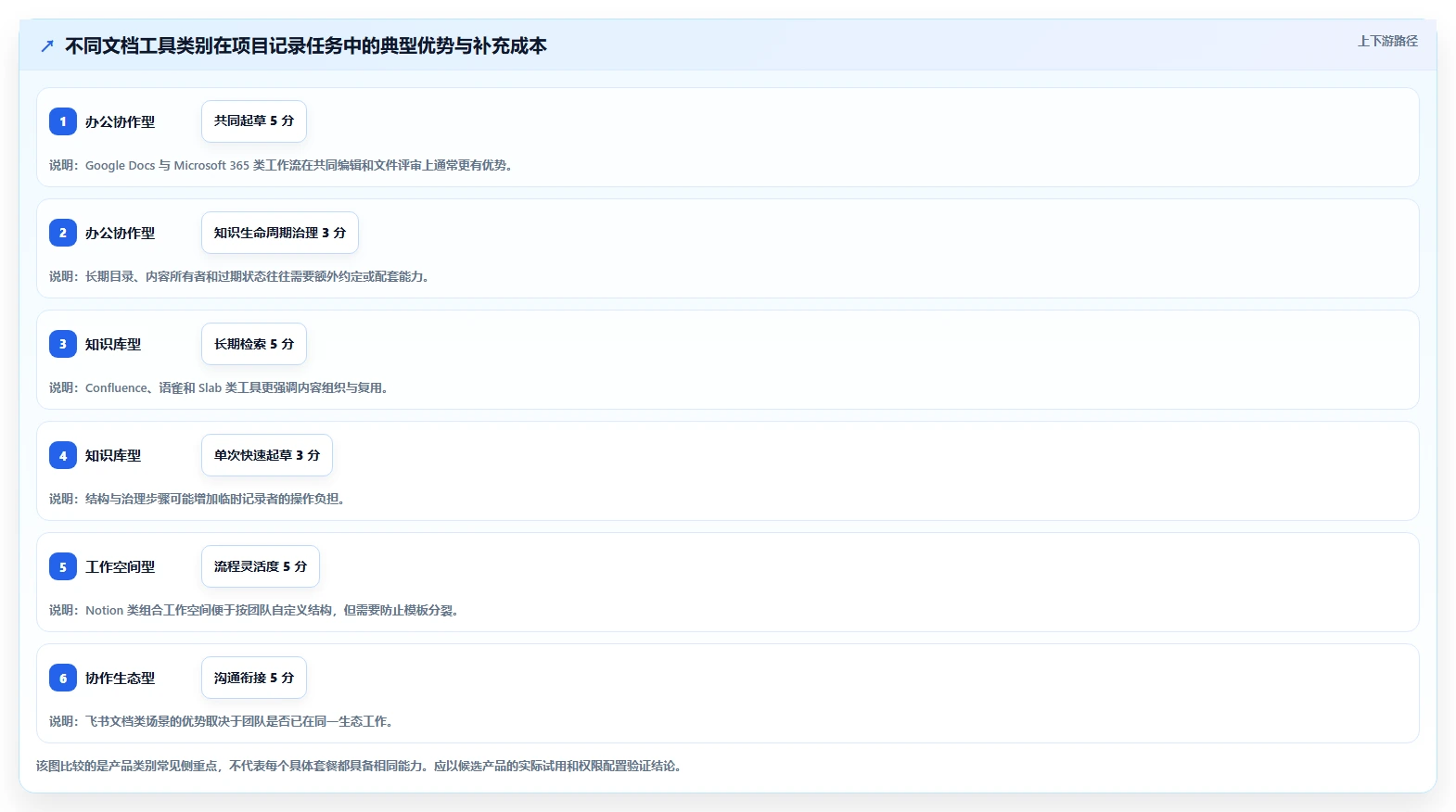The height and width of the screenshot is (812, 1456).
Task: Click the 办公协作型 label in row 2
Action: pos(120,233)
